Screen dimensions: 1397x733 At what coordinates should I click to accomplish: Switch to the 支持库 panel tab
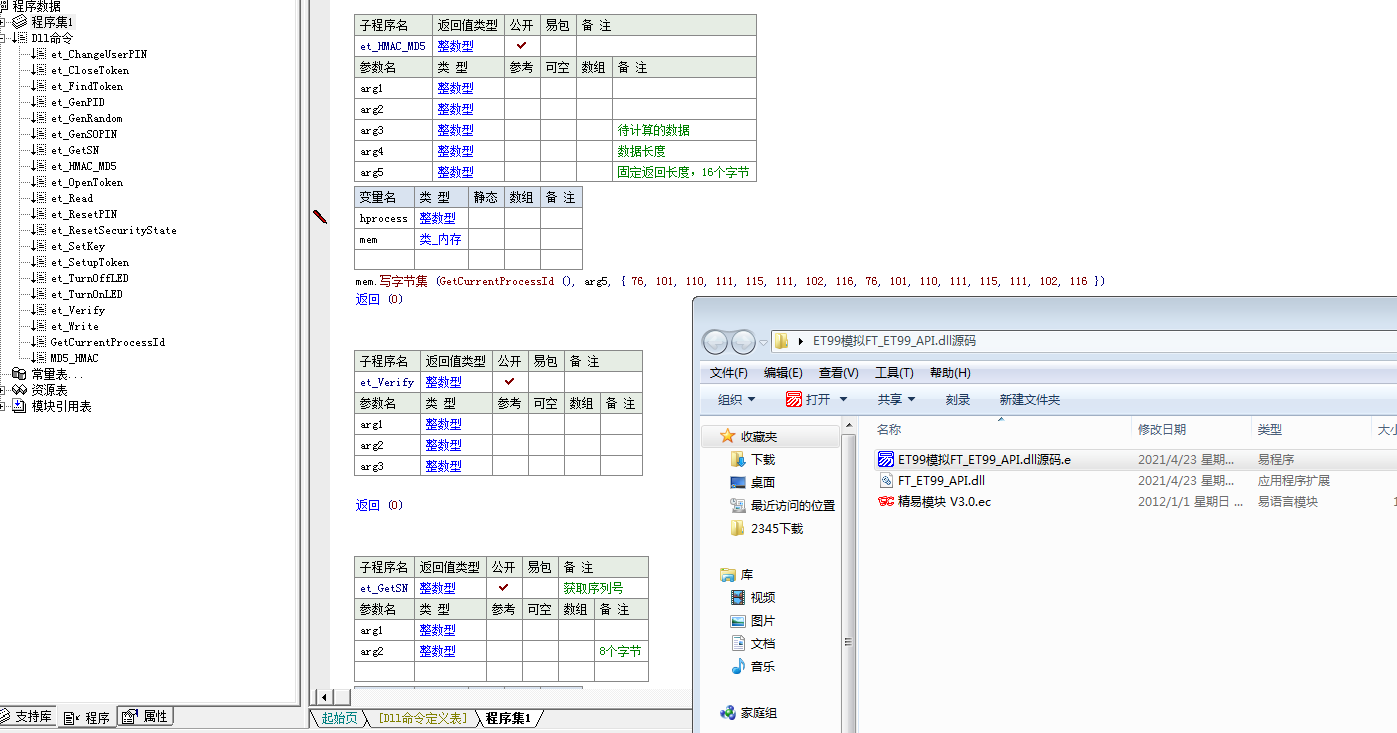28,717
